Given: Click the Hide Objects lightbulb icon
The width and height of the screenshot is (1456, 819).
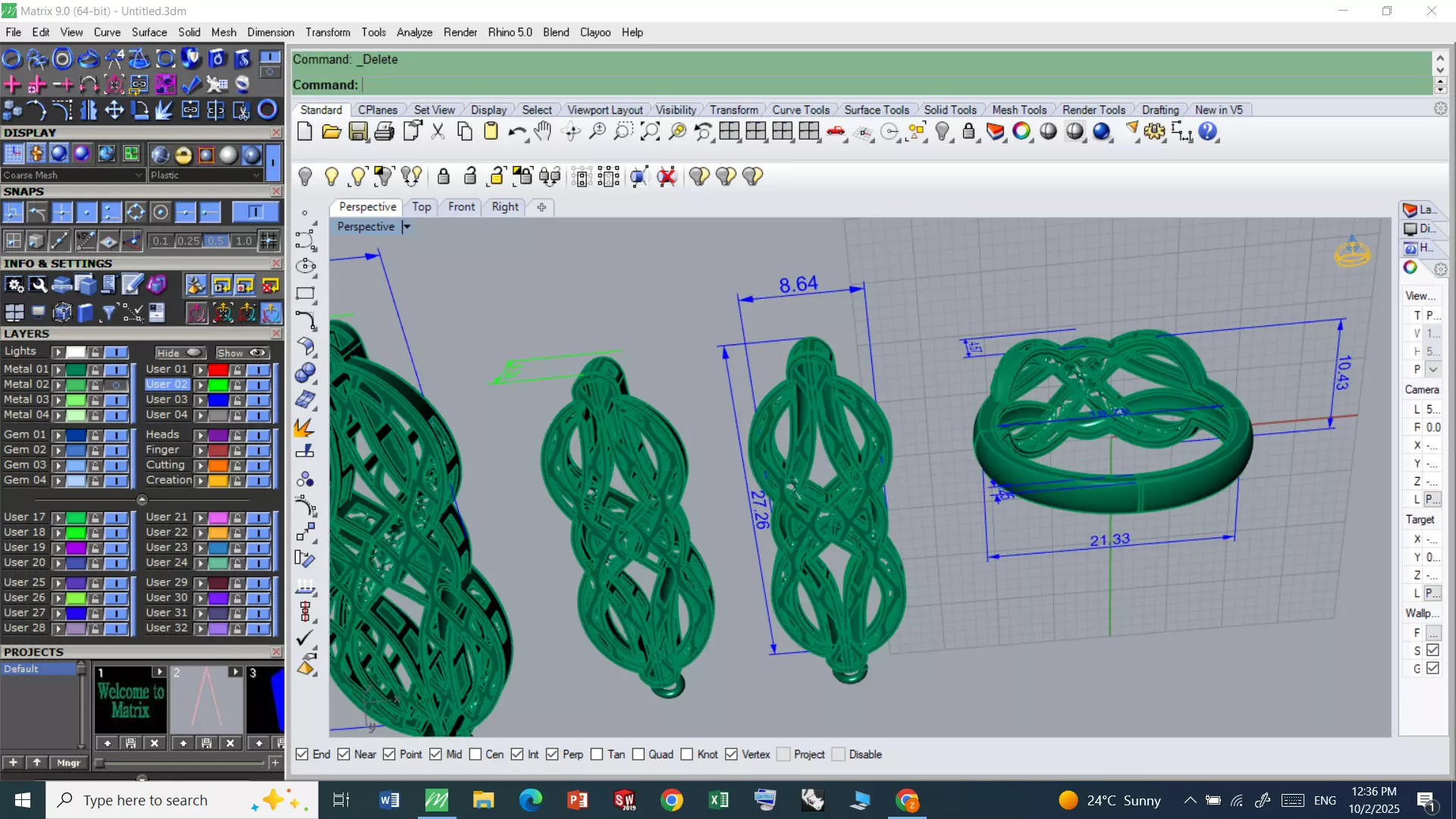Looking at the screenshot, I should coord(305,177).
